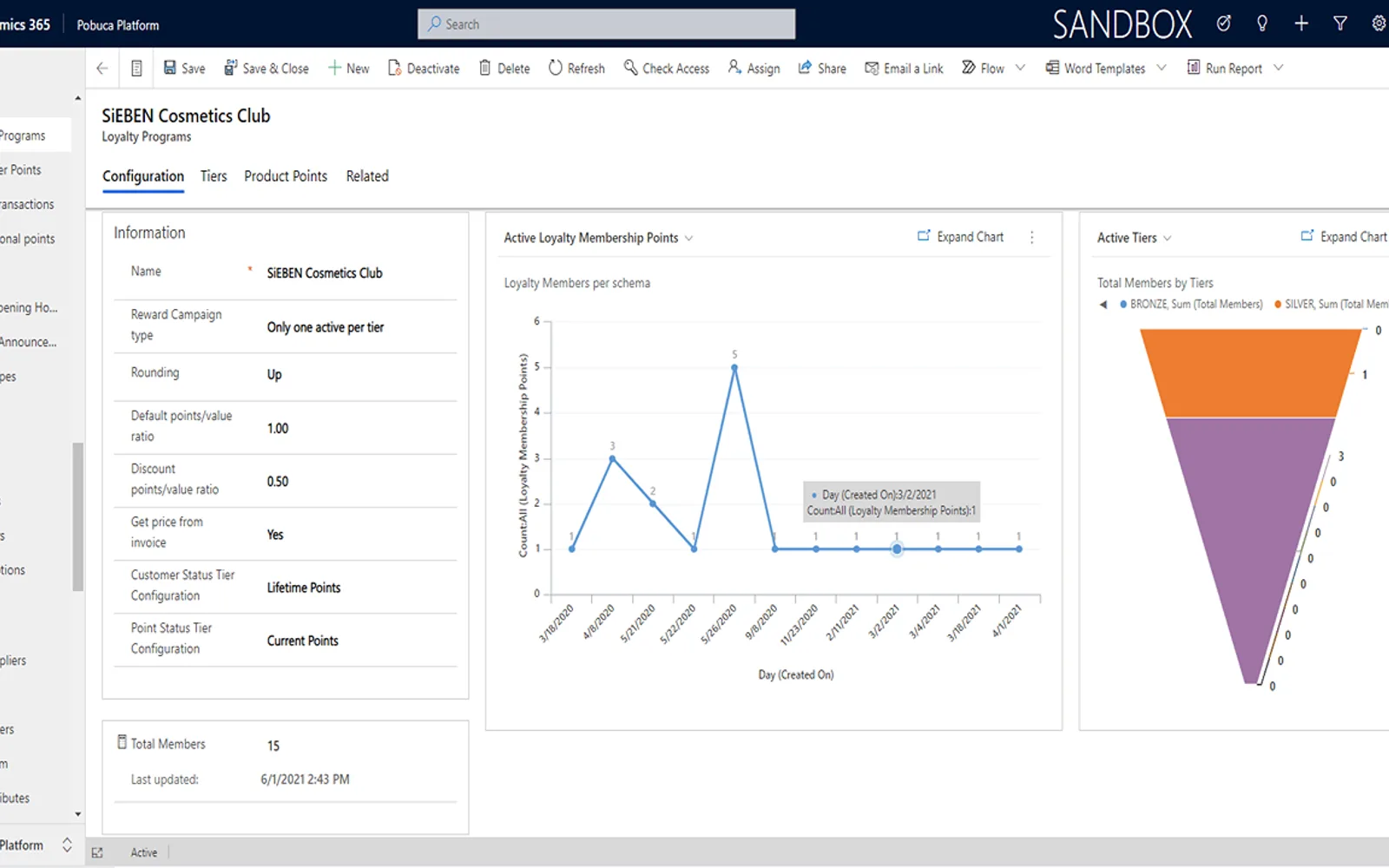
Task: Click the back arrow icon
Action: [x=102, y=68]
